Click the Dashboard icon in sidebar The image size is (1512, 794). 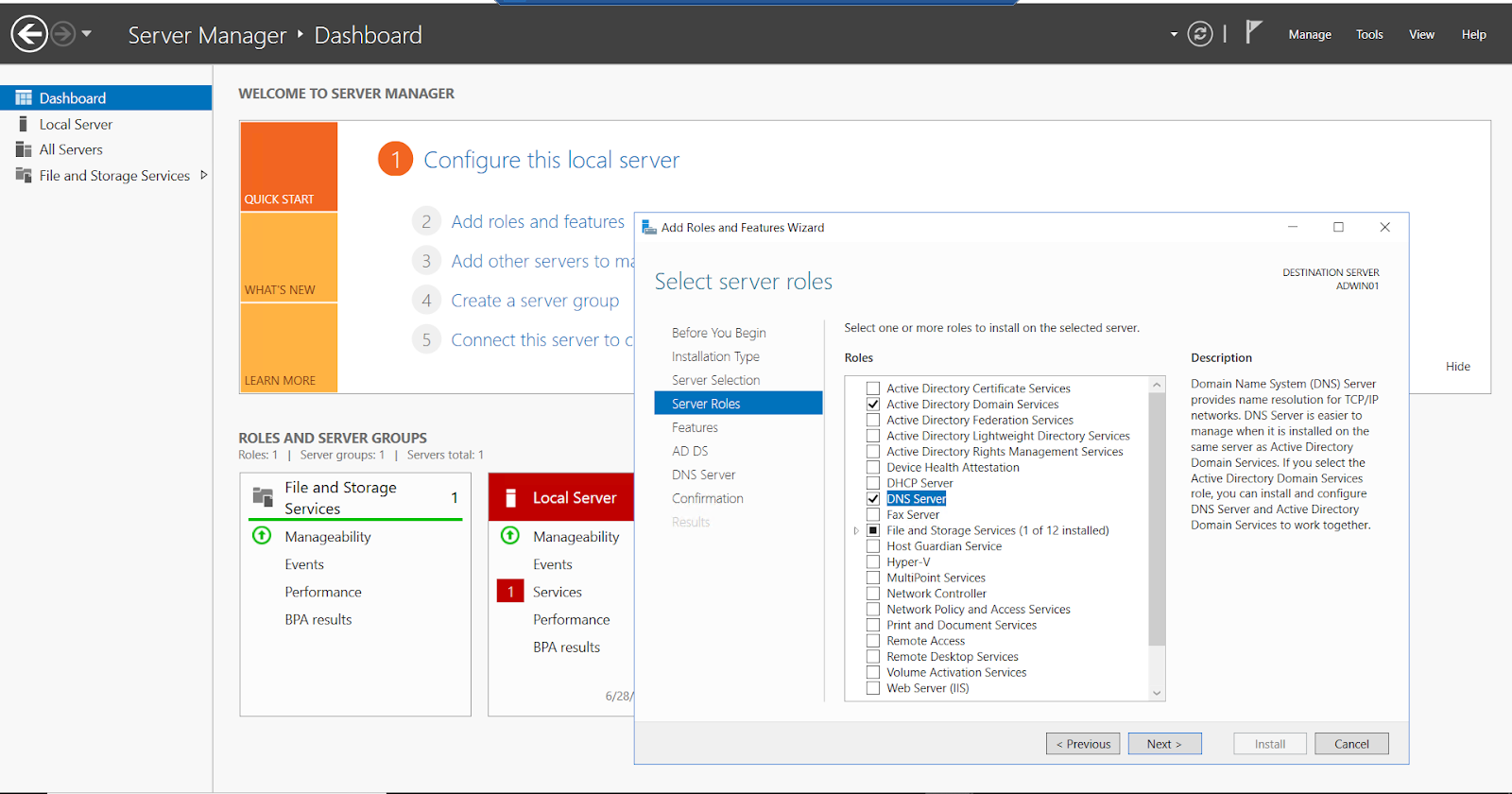pyautogui.click(x=24, y=98)
